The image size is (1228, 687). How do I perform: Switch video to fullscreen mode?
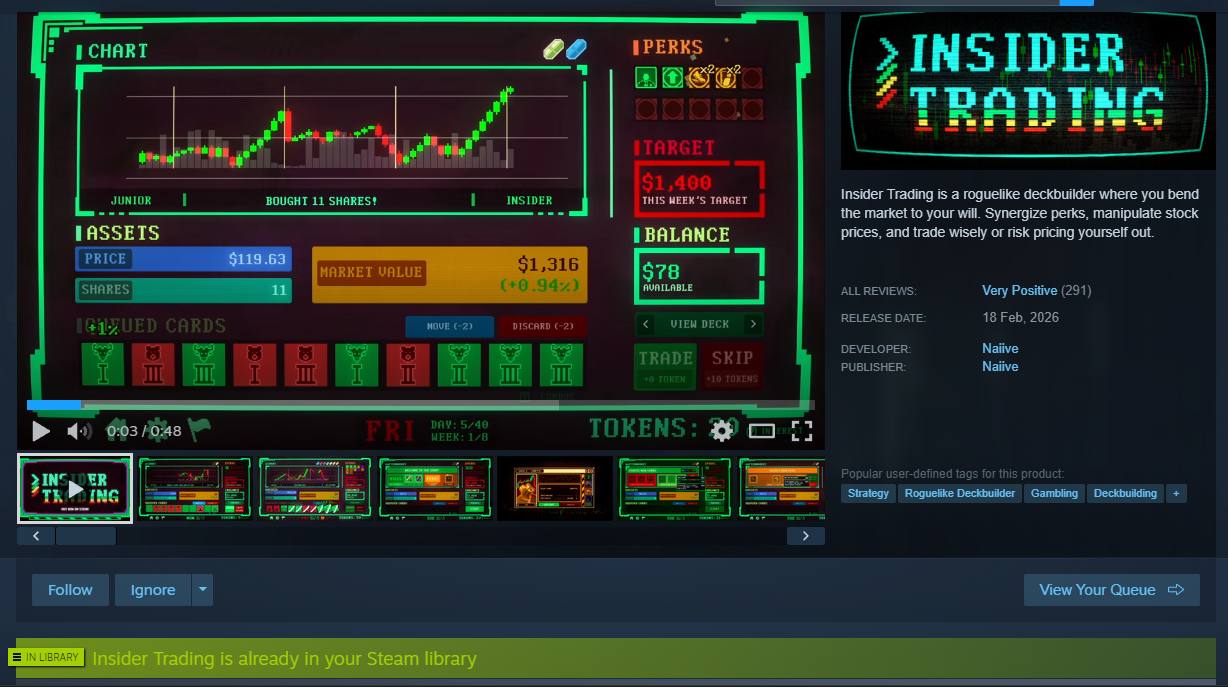coord(802,431)
